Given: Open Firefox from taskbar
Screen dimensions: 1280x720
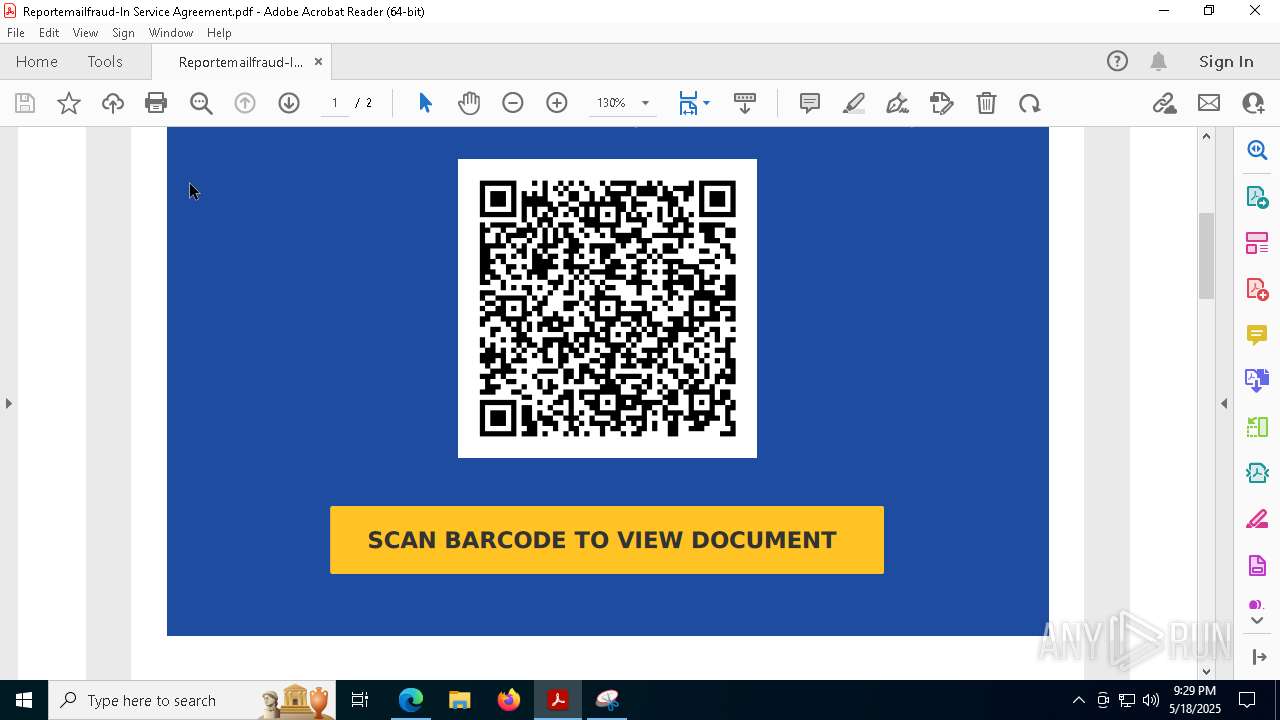Looking at the screenshot, I should [x=509, y=700].
